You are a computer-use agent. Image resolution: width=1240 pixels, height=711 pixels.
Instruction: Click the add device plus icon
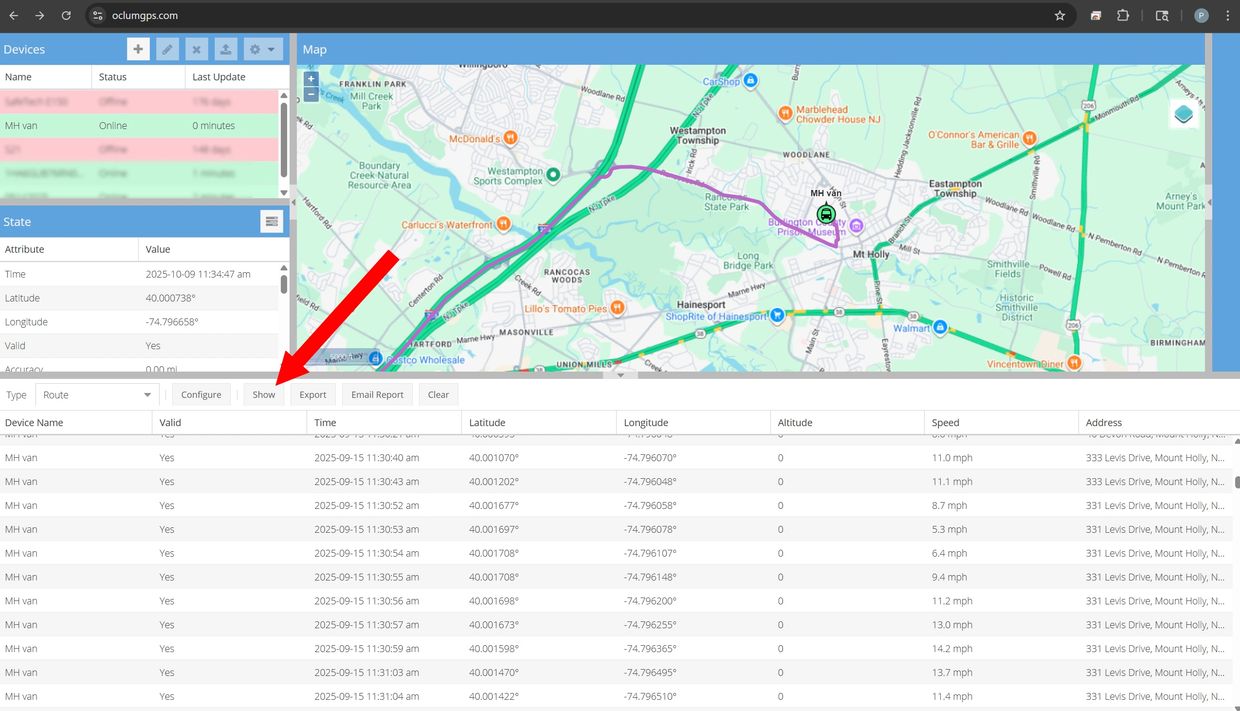(x=138, y=49)
